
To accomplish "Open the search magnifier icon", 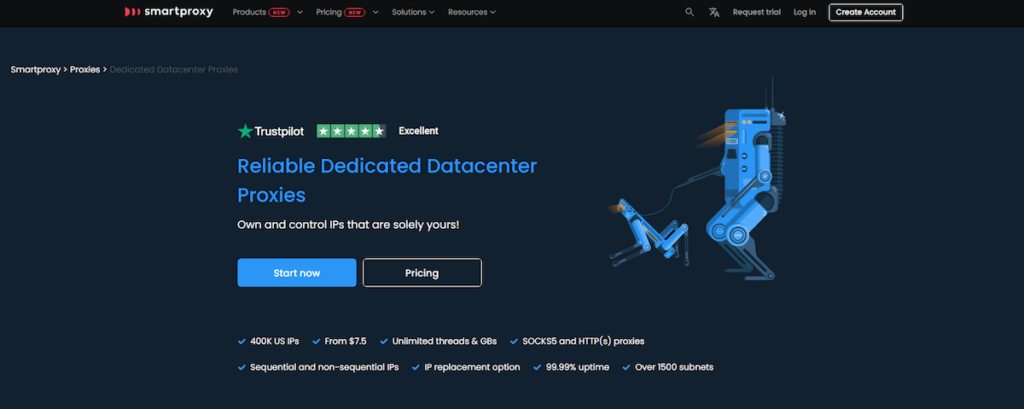I will (690, 12).
